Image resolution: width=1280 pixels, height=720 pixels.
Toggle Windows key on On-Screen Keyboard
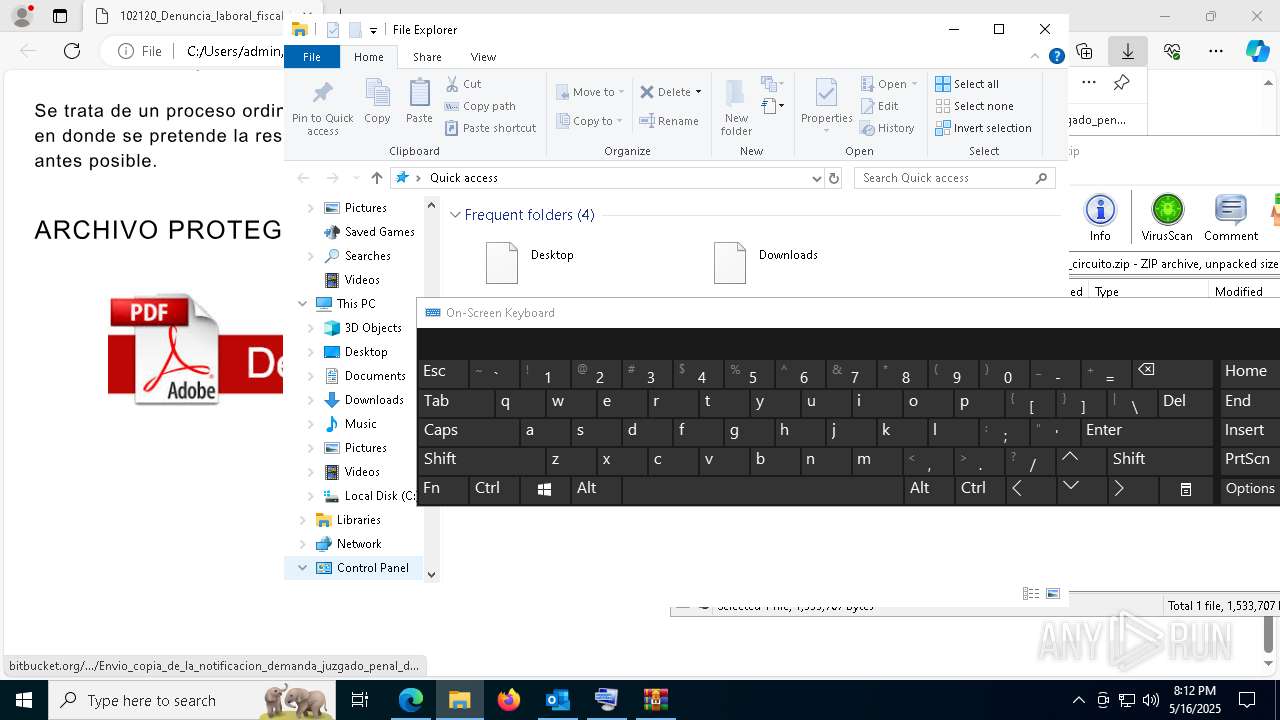[545, 489]
